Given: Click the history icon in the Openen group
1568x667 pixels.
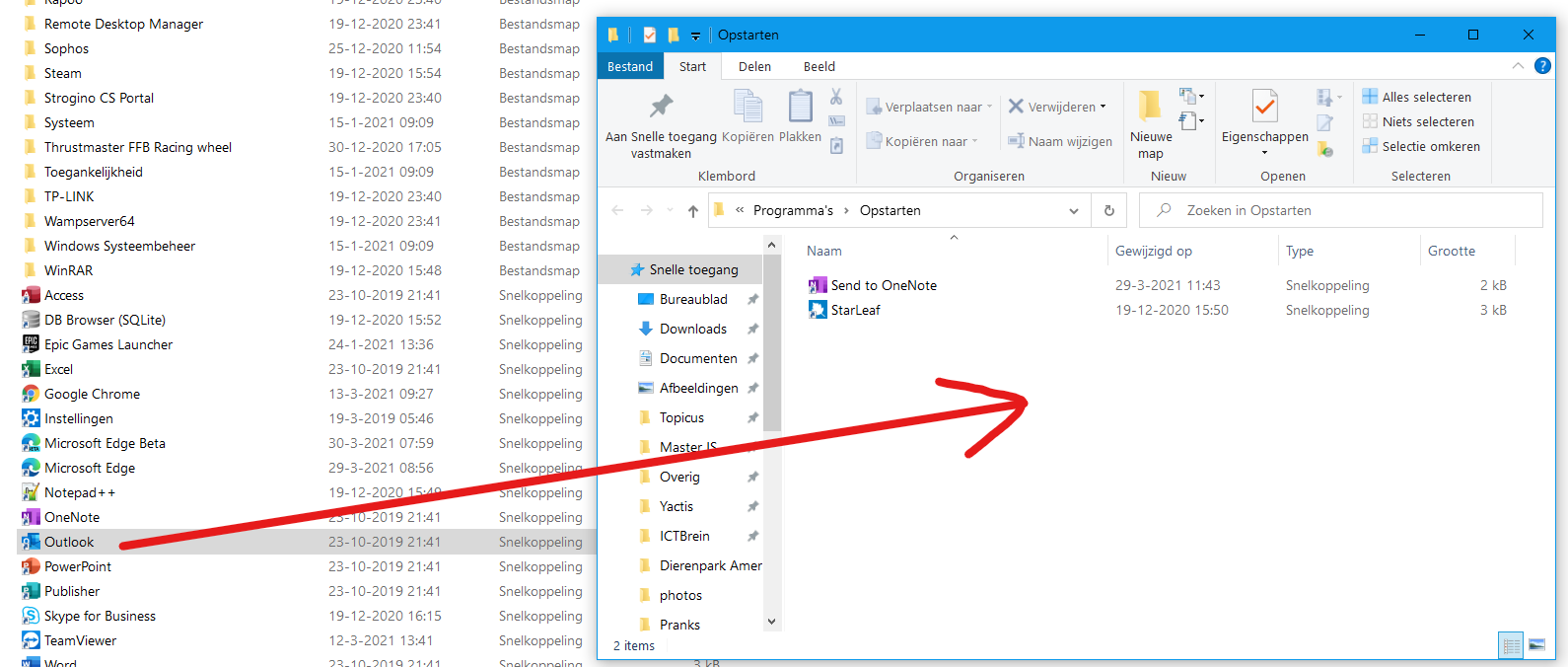Looking at the screenshot, I should (1325, 149).
